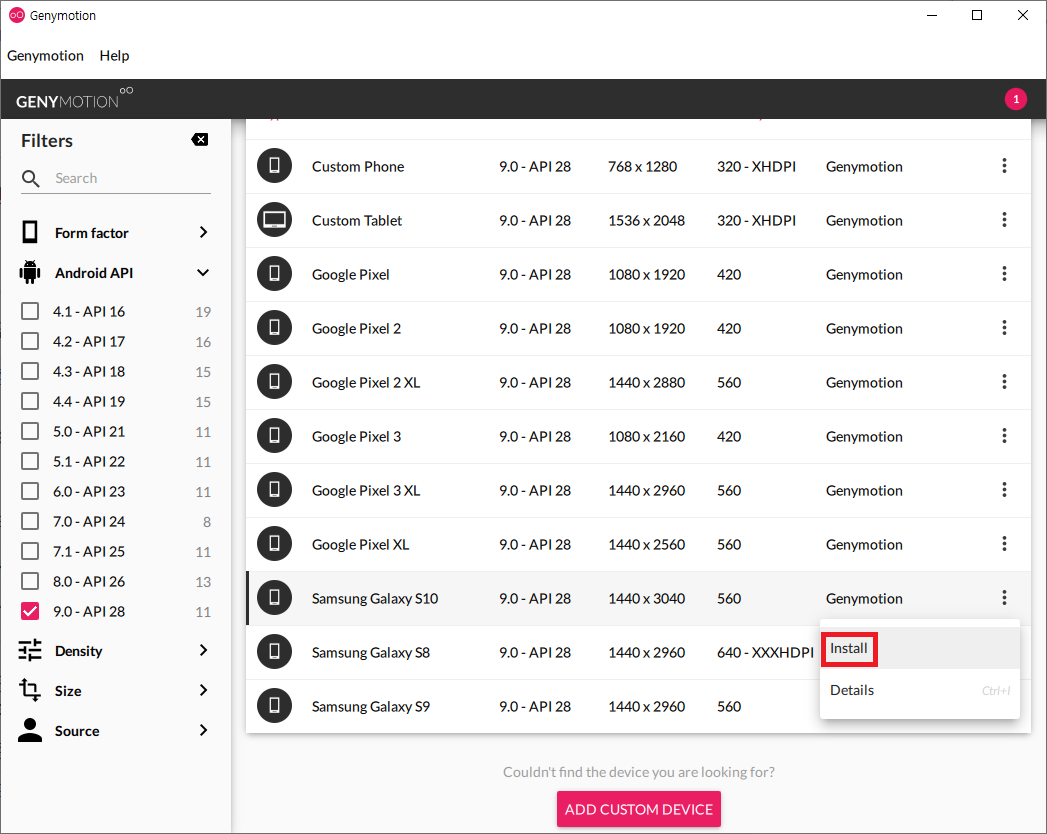Check the 5.0 - API 21 filter
The width and height of the screenshot is (1047, 834).
pyautogui.click(x=30, y=431)
